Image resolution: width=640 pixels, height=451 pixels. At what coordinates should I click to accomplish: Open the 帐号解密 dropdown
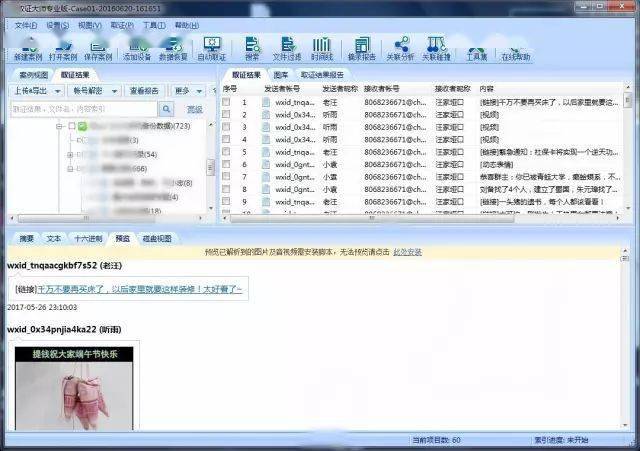coord(93,91)
